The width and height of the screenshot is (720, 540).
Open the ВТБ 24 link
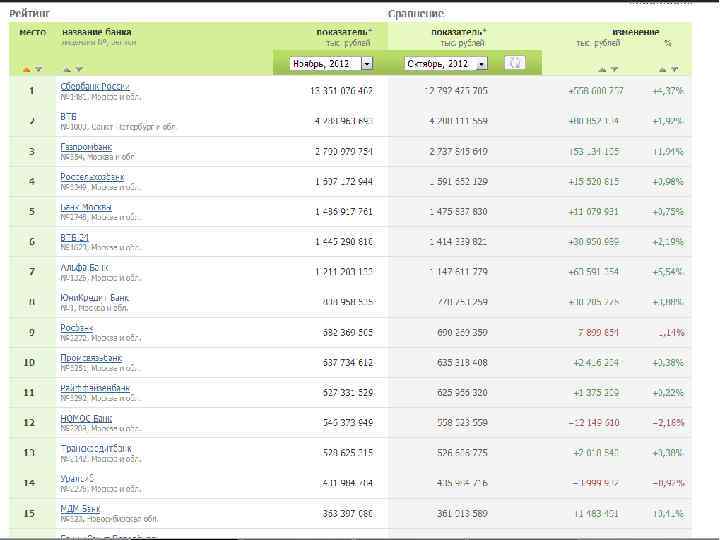74,237
